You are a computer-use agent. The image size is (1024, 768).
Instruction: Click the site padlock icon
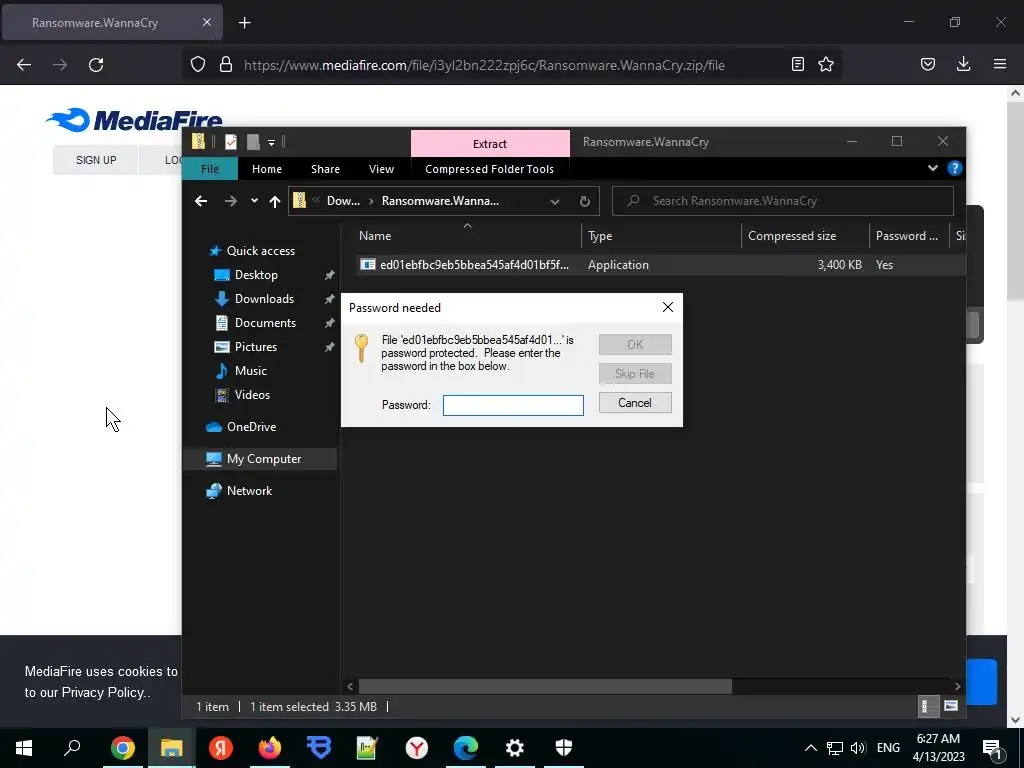coord(226,65)
